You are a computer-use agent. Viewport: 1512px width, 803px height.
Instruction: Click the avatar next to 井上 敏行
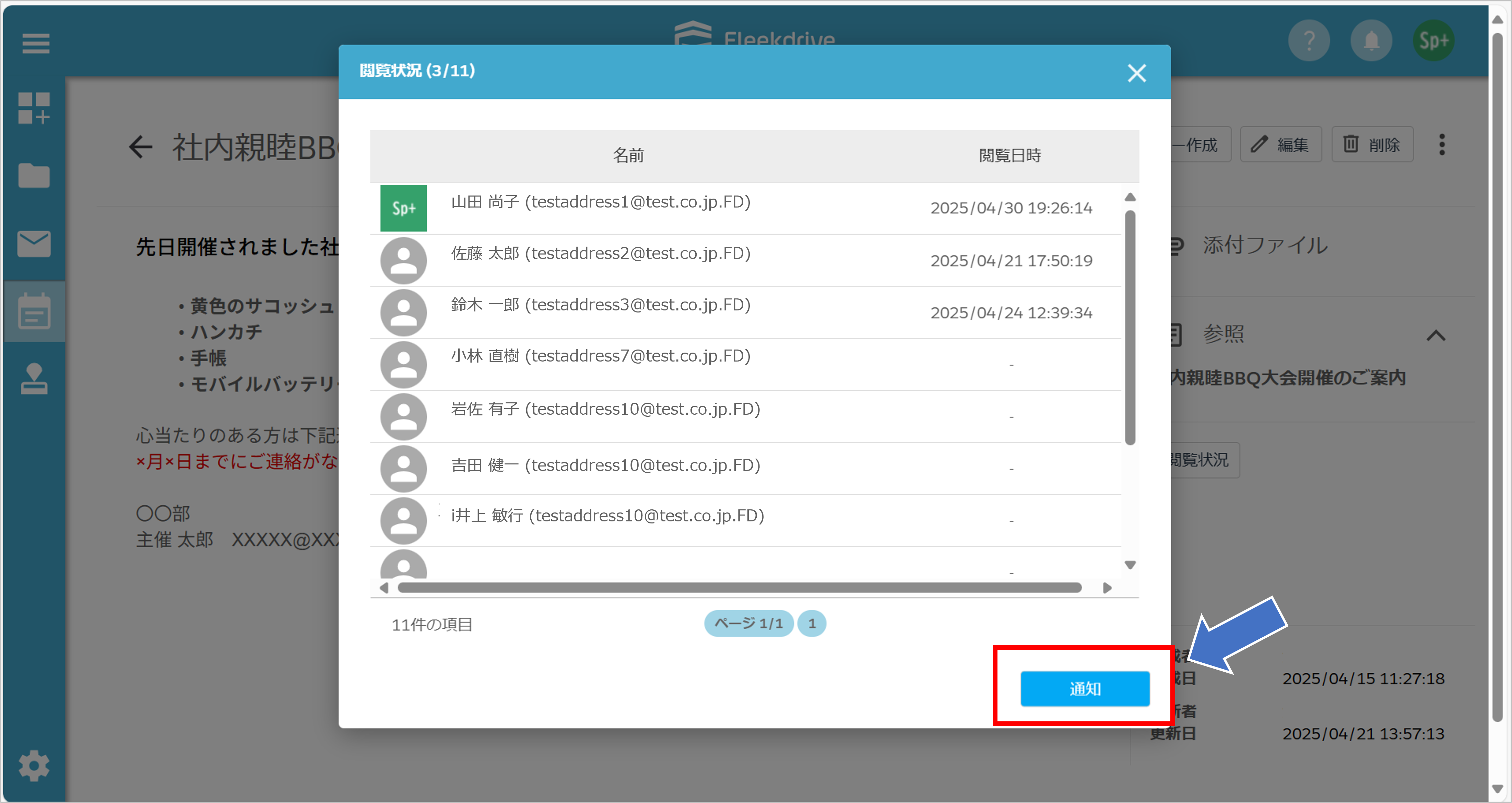(x=404, y=521)
